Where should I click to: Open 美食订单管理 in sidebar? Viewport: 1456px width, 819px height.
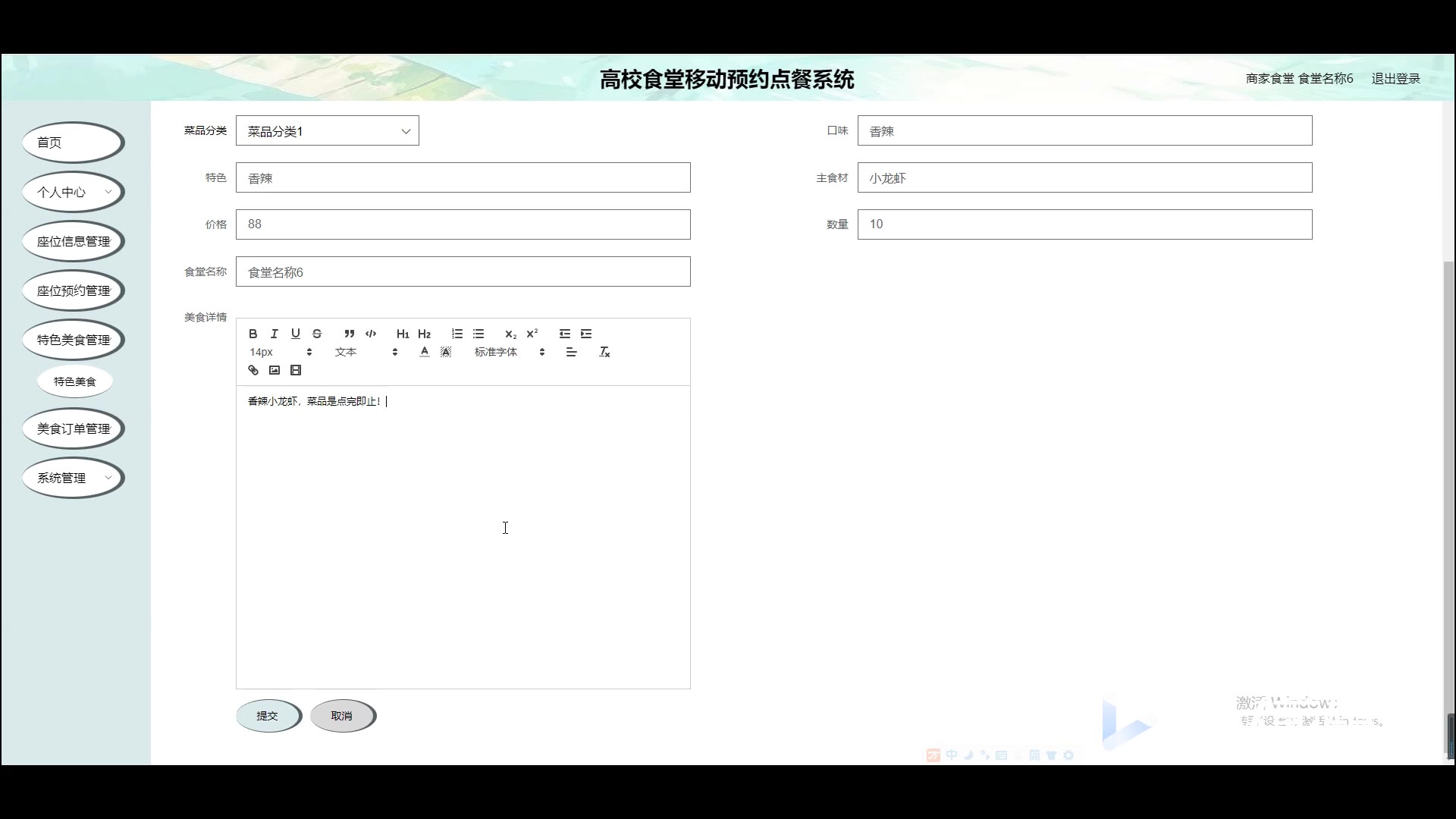click(x=74, y=429)
